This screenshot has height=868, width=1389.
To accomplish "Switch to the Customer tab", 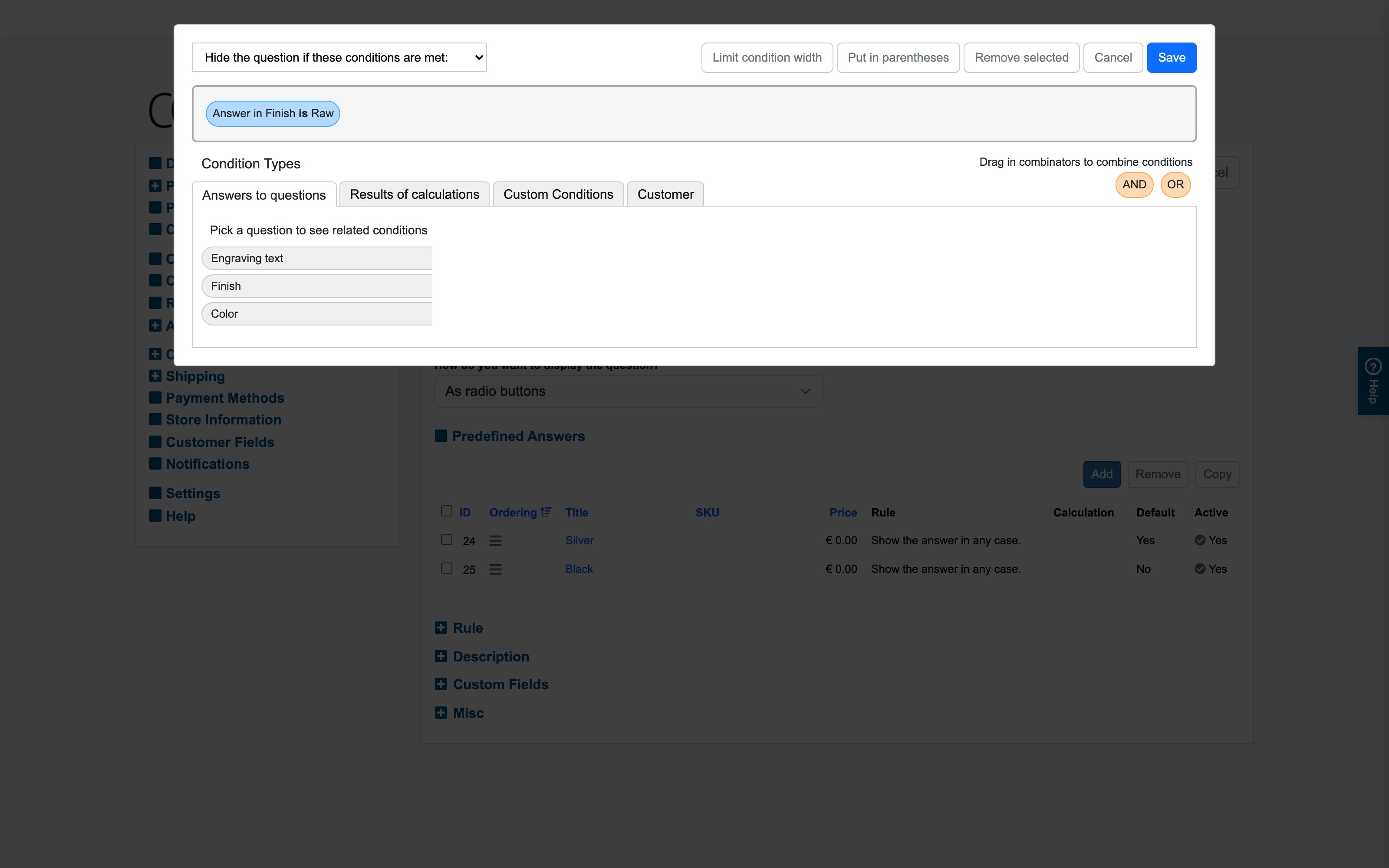I will pos(665,194).
